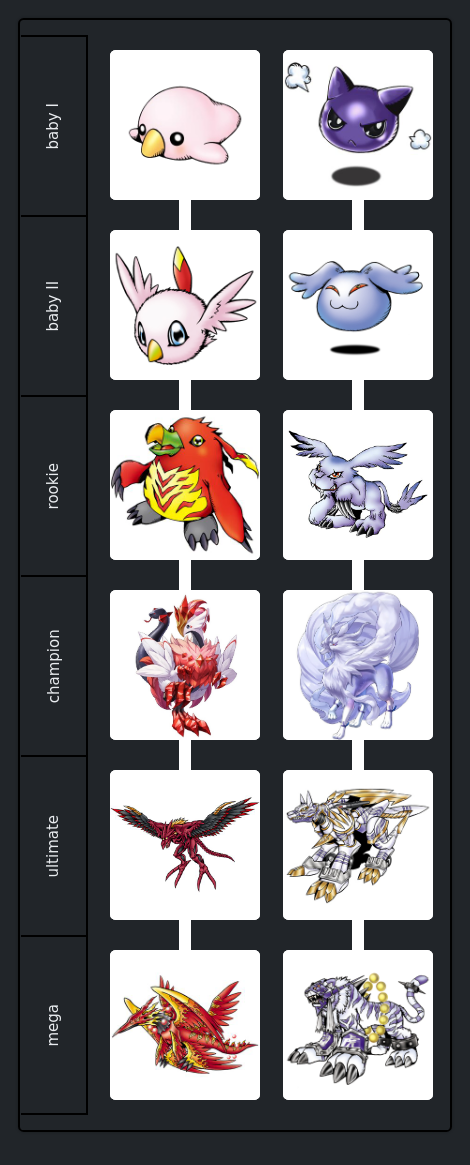The image size is (470, 1165).
Task: Click connector between pink blob and chick
Action: coord(185,215)
